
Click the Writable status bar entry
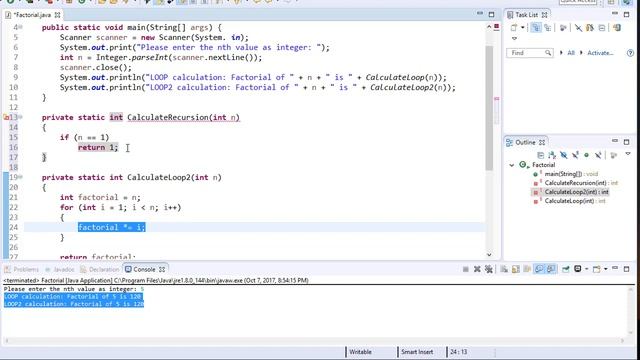tap(360, 352)
